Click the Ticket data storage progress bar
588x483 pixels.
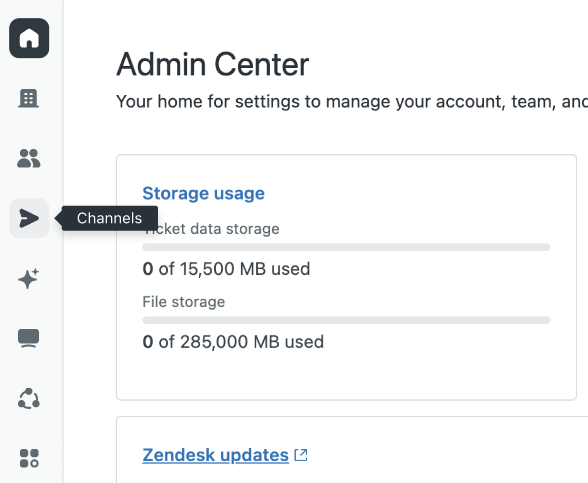tap(346, 247)
